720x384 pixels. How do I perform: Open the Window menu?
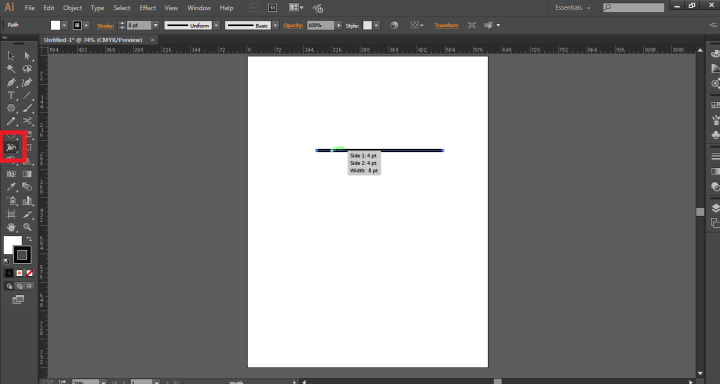coord(199,8)
